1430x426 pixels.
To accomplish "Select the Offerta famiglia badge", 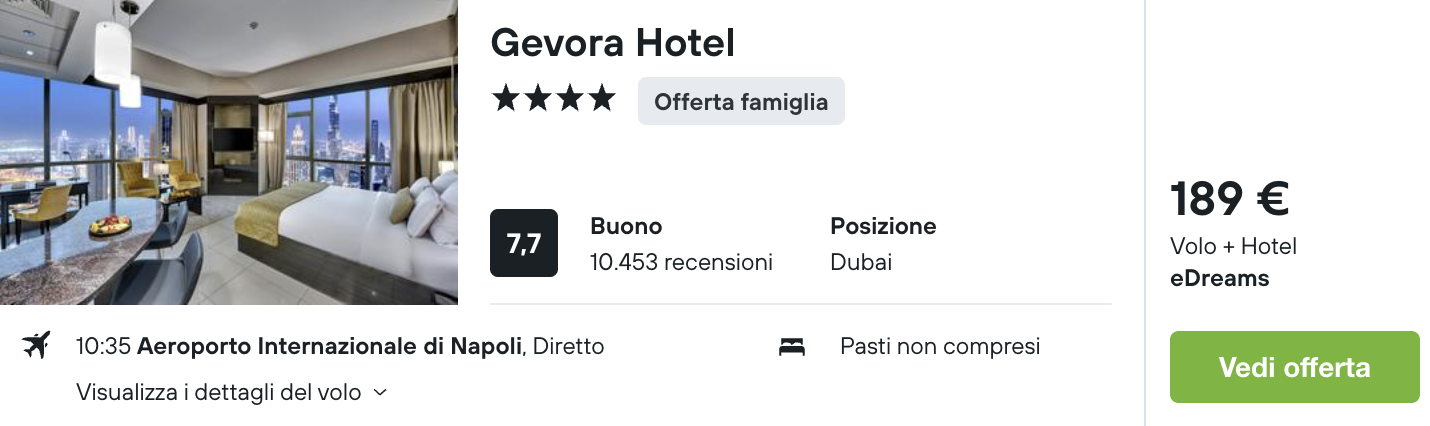I will 741,101.
